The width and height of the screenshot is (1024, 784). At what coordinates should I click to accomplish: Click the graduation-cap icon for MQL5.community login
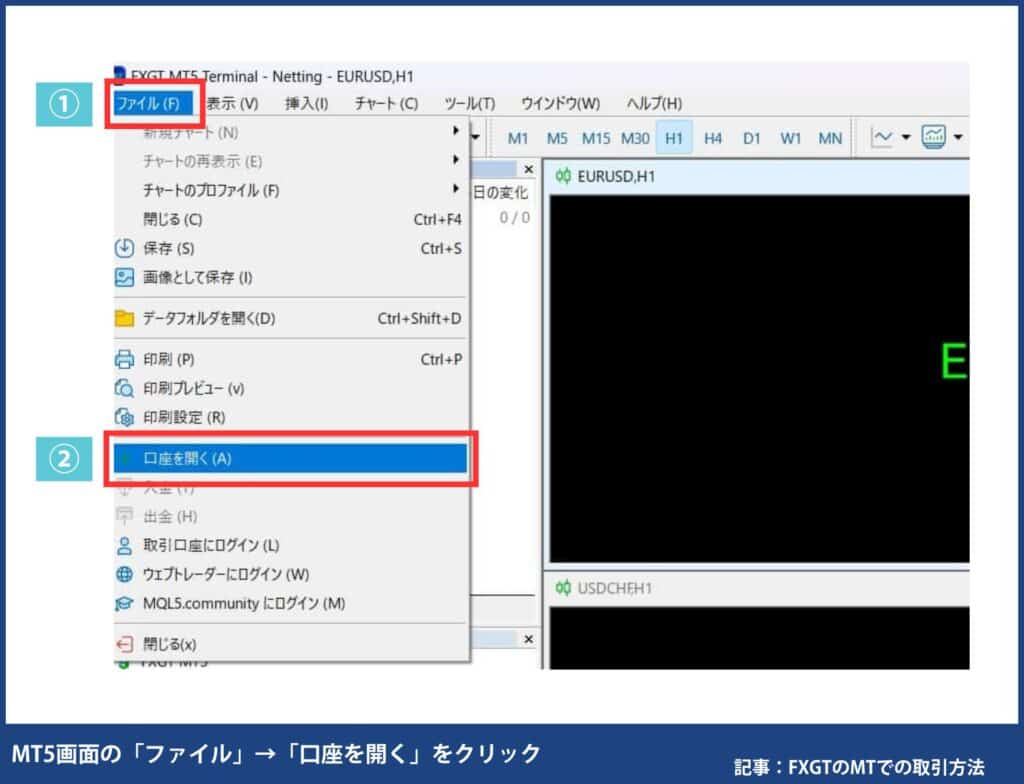coord(125,601)
